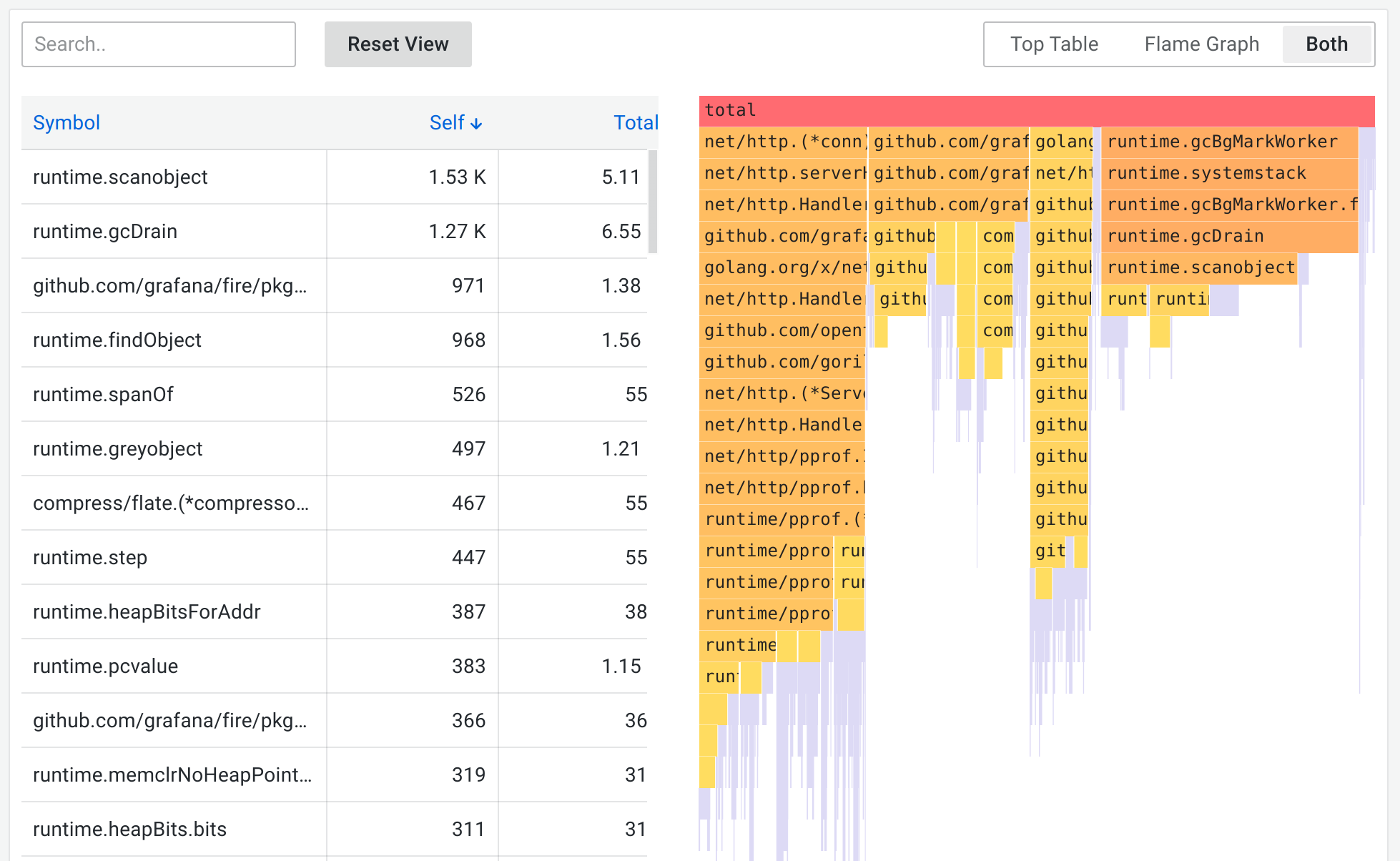
Task: Click the Self column sort arrow
Action: 476,124
